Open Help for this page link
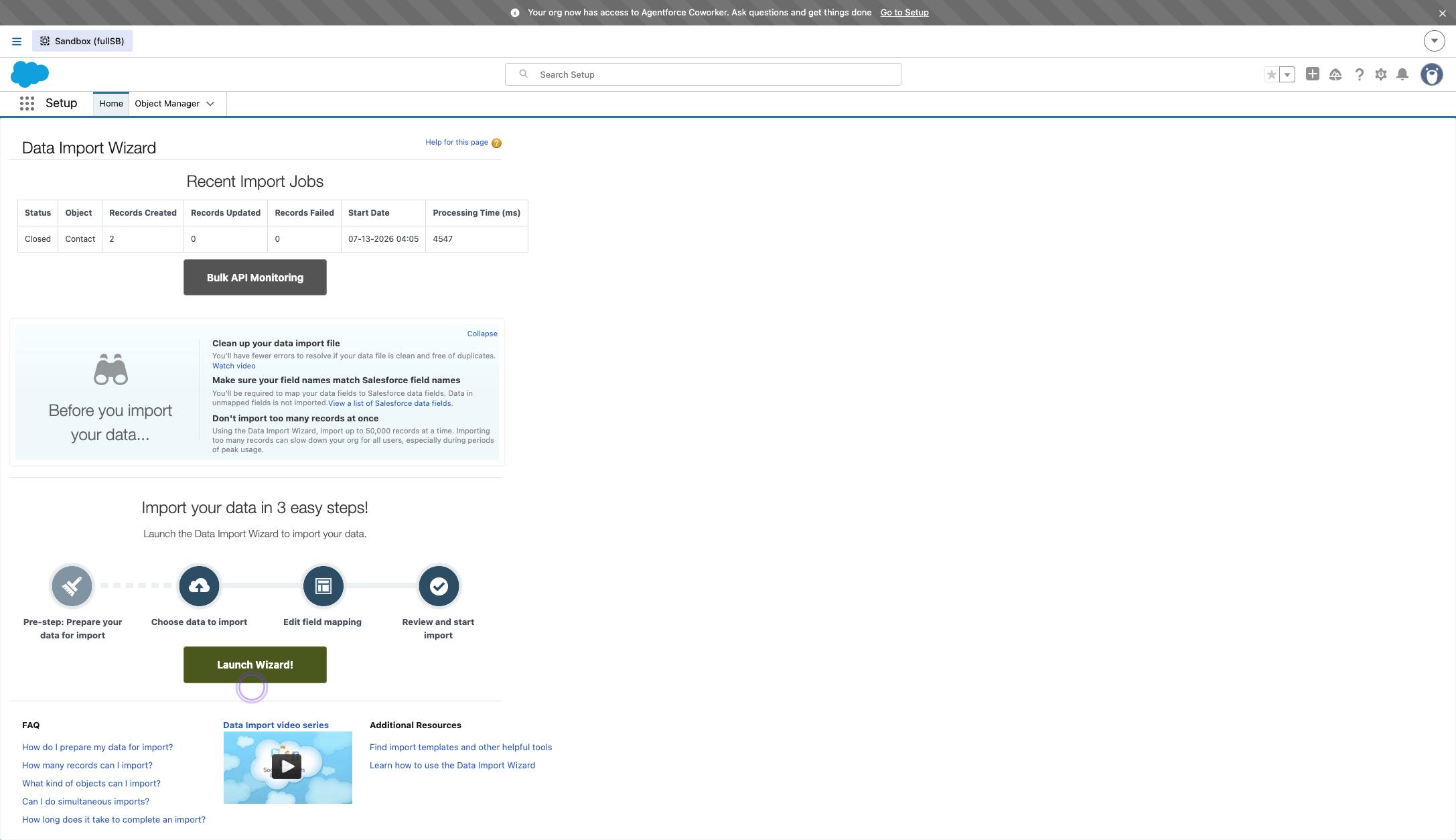Viewport: 1456px width, 840px height. tap(457, 142)
